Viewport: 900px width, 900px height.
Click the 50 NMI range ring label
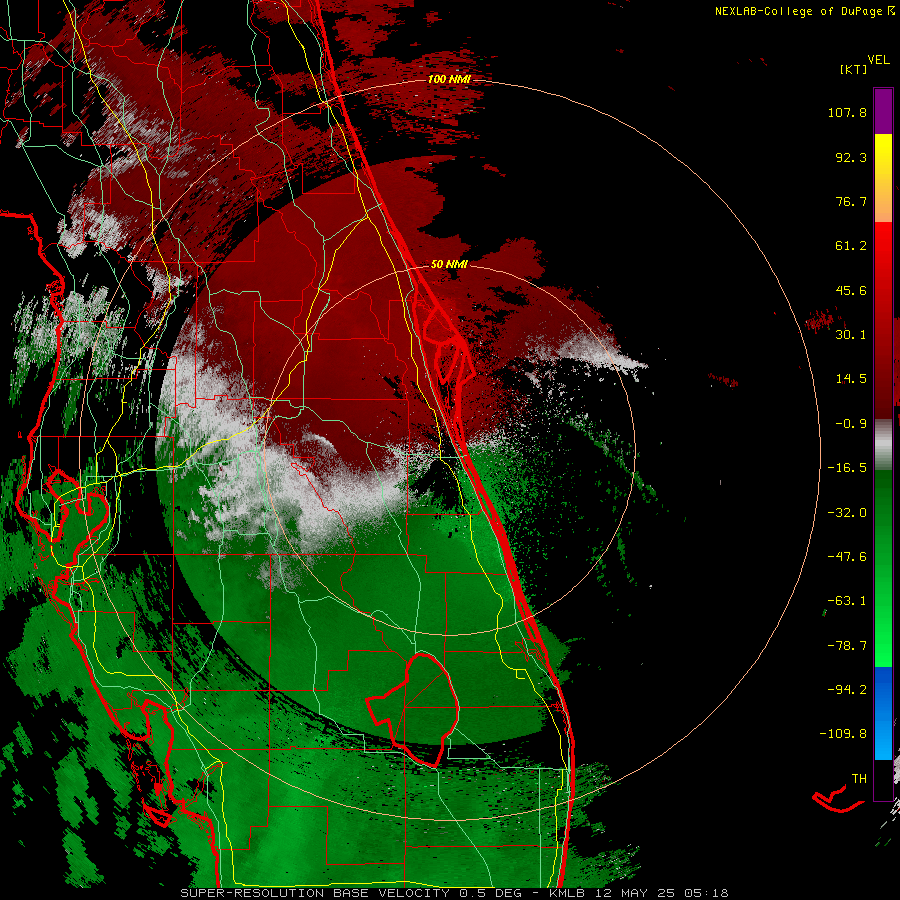449,264
